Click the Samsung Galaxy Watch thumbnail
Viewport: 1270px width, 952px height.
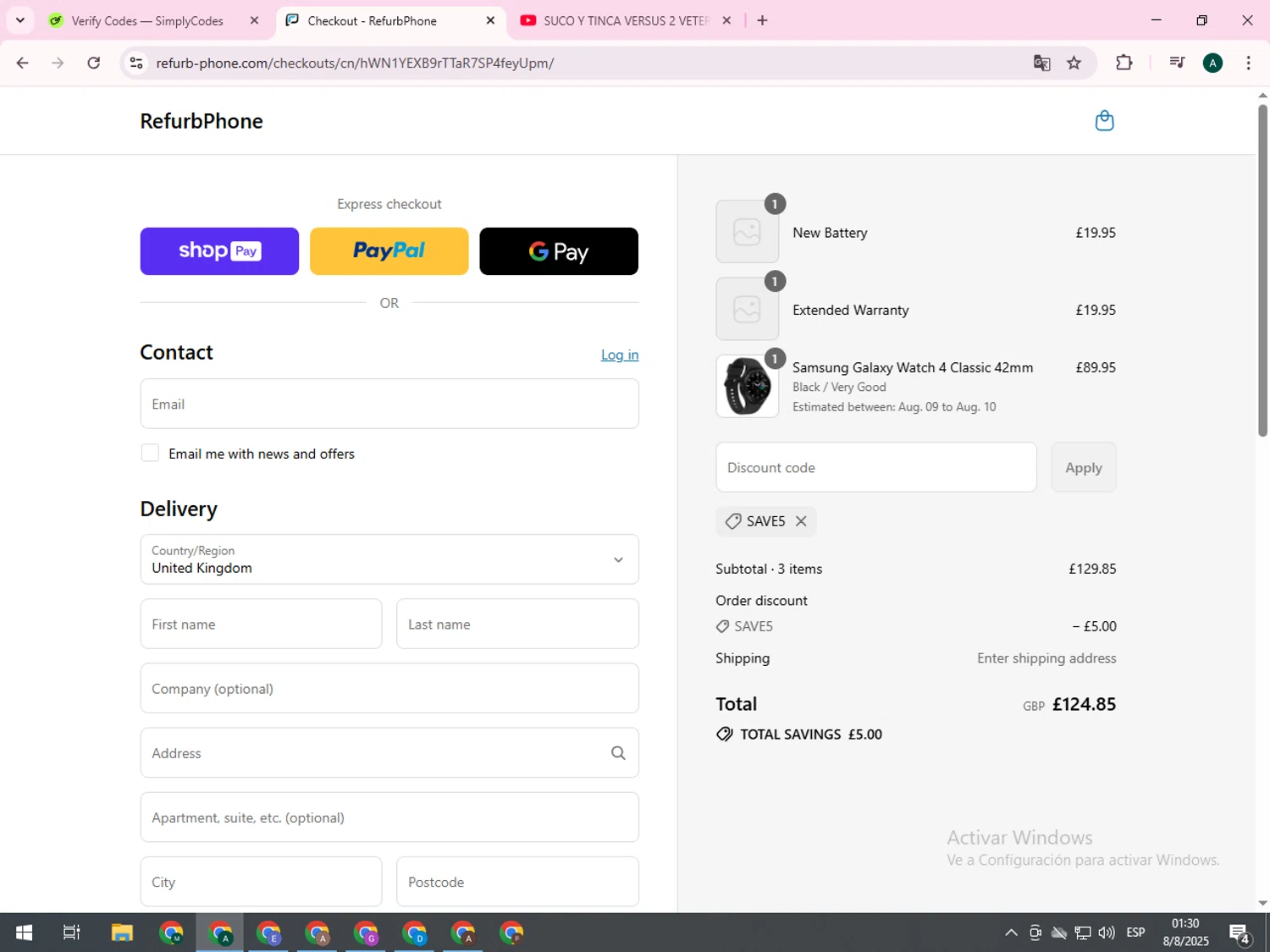[x=748, y=386]
